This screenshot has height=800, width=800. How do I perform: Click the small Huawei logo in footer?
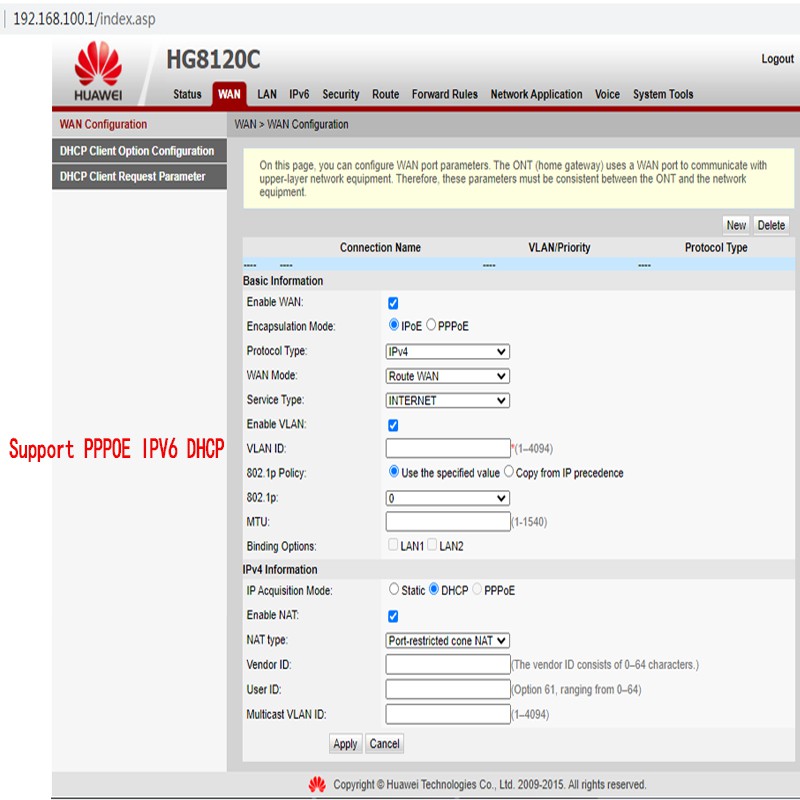pyautogui.click(x=317, y=785)
